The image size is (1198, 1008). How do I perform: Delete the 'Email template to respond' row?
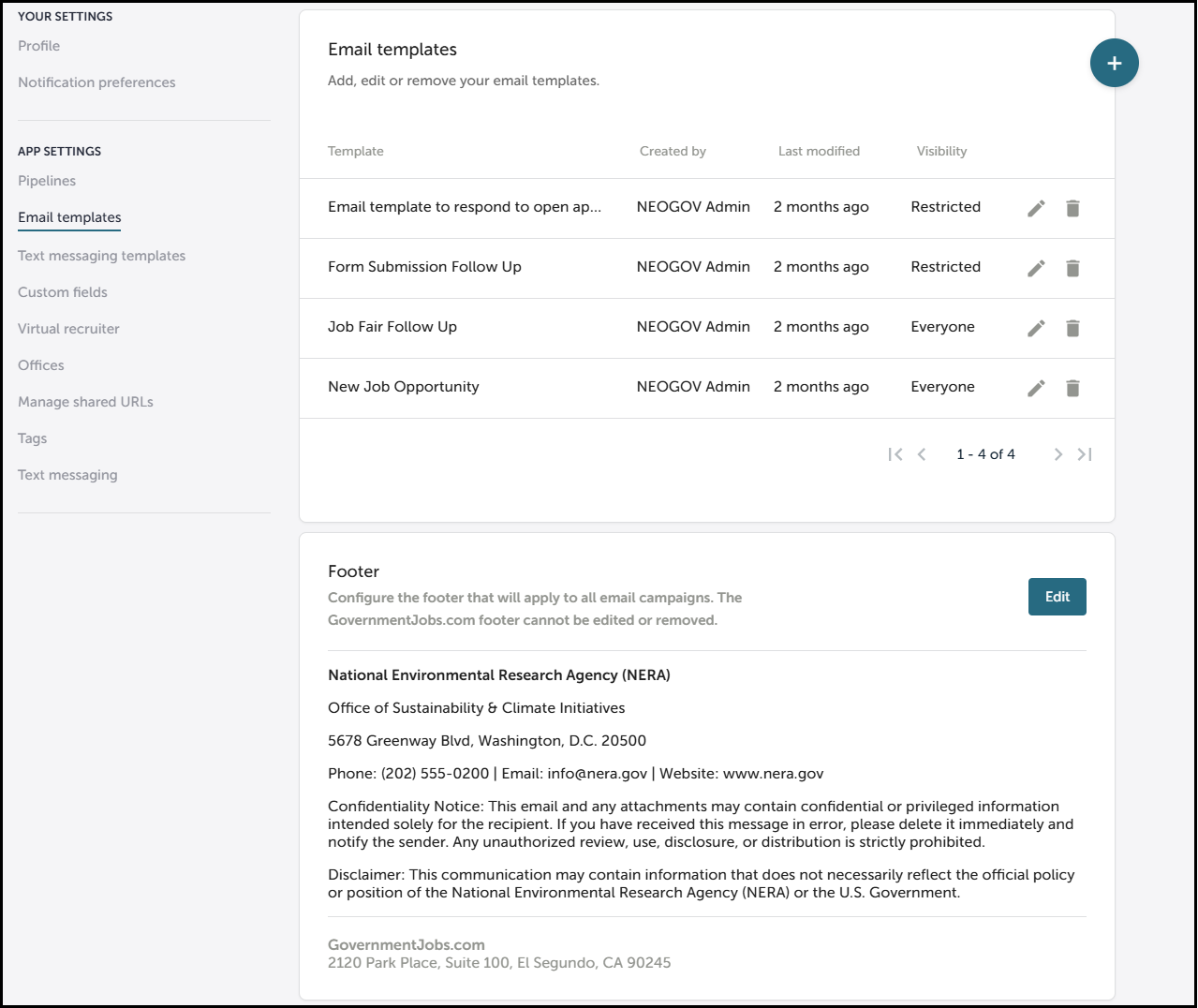tap(1072, 208)
